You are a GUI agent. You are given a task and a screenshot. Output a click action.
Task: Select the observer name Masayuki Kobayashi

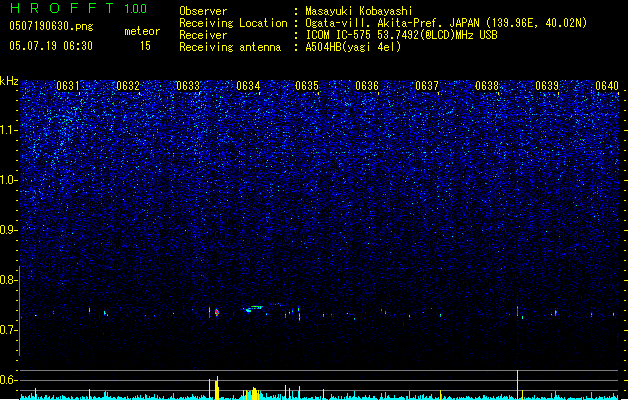coord(359,11)
